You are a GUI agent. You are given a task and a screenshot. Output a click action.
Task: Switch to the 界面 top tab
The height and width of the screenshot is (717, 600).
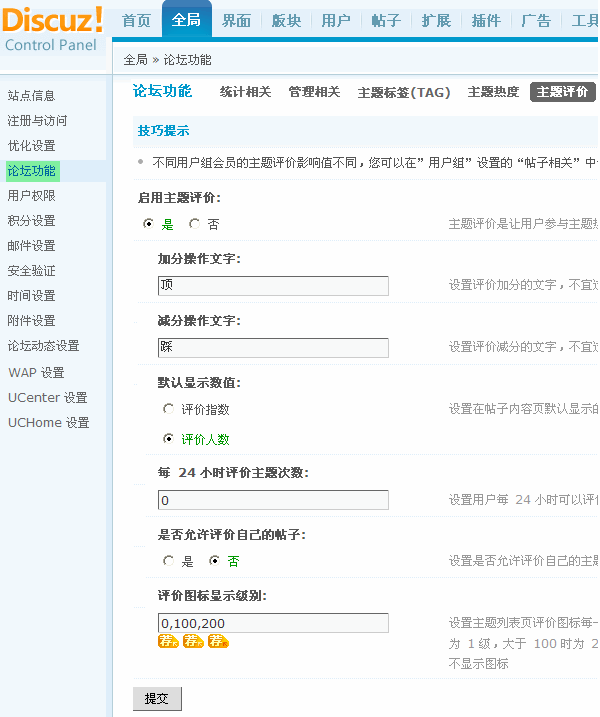coord(236,21)
